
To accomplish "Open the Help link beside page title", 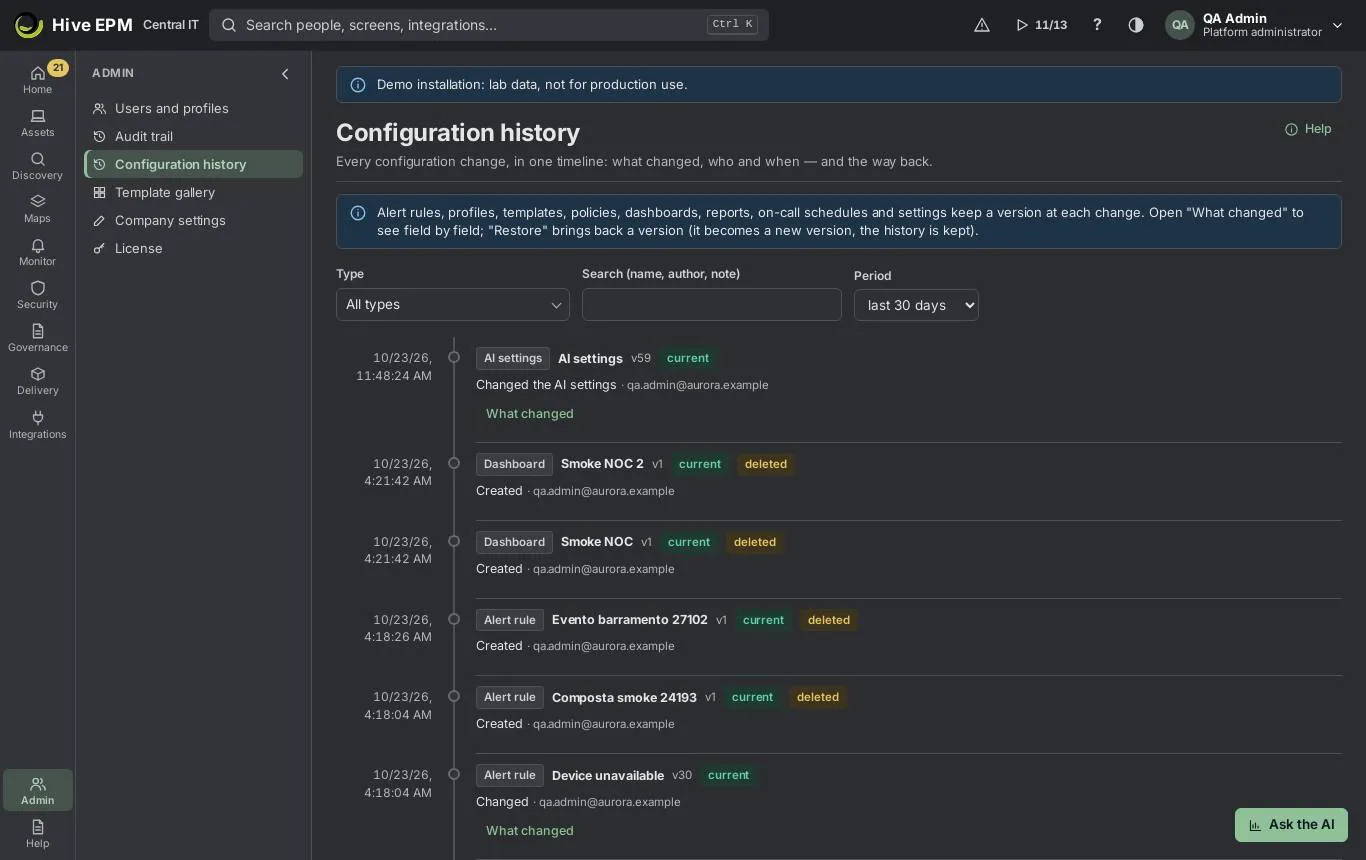I will 1308,129.
